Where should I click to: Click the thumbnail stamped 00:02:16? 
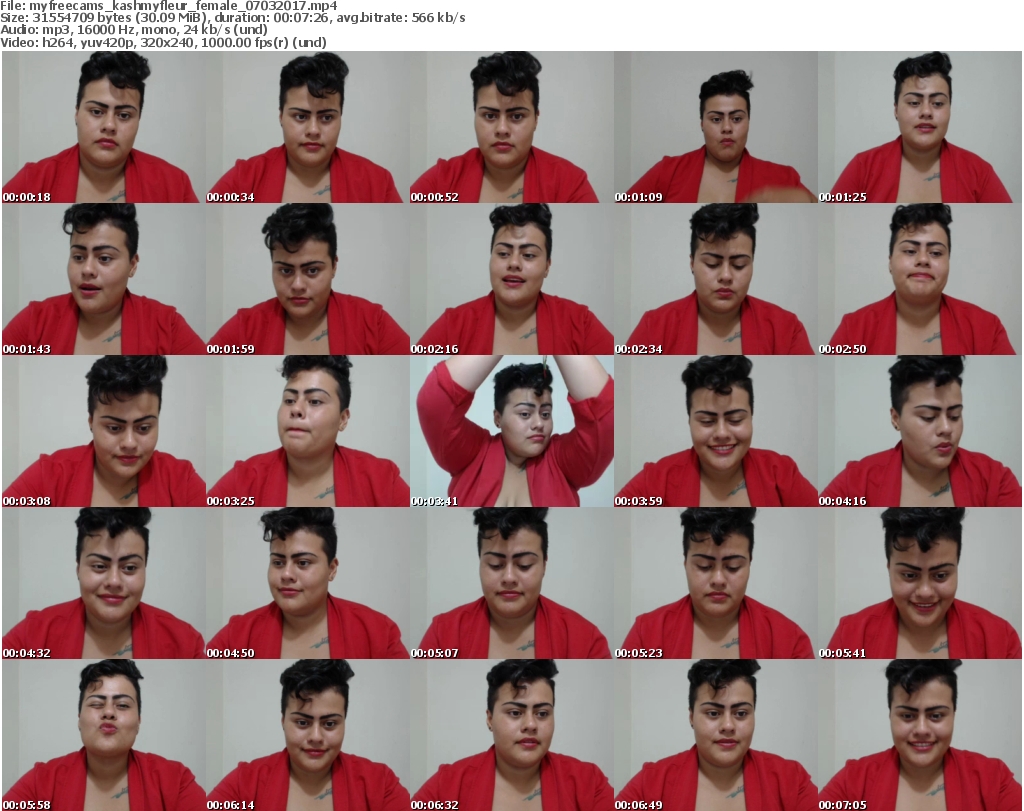[512, 279]
